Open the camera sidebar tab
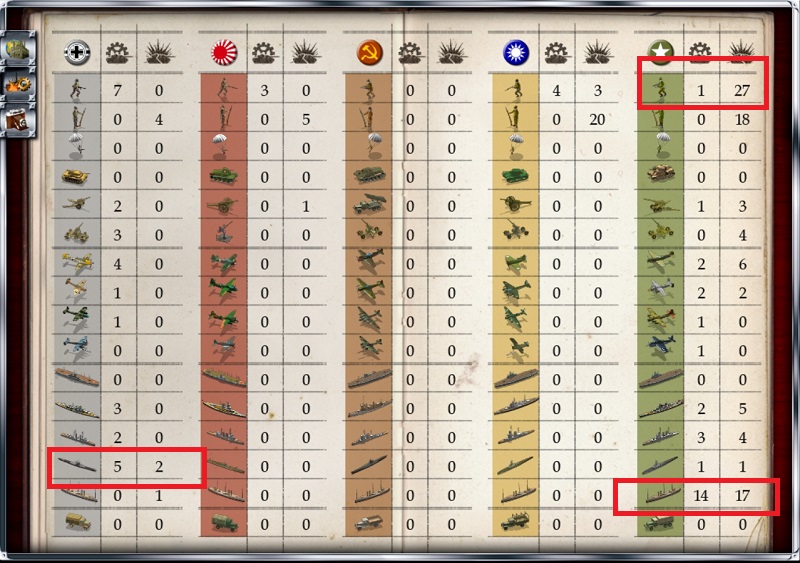Viewport: 800px width, 563px height. (x=19, y=120)
